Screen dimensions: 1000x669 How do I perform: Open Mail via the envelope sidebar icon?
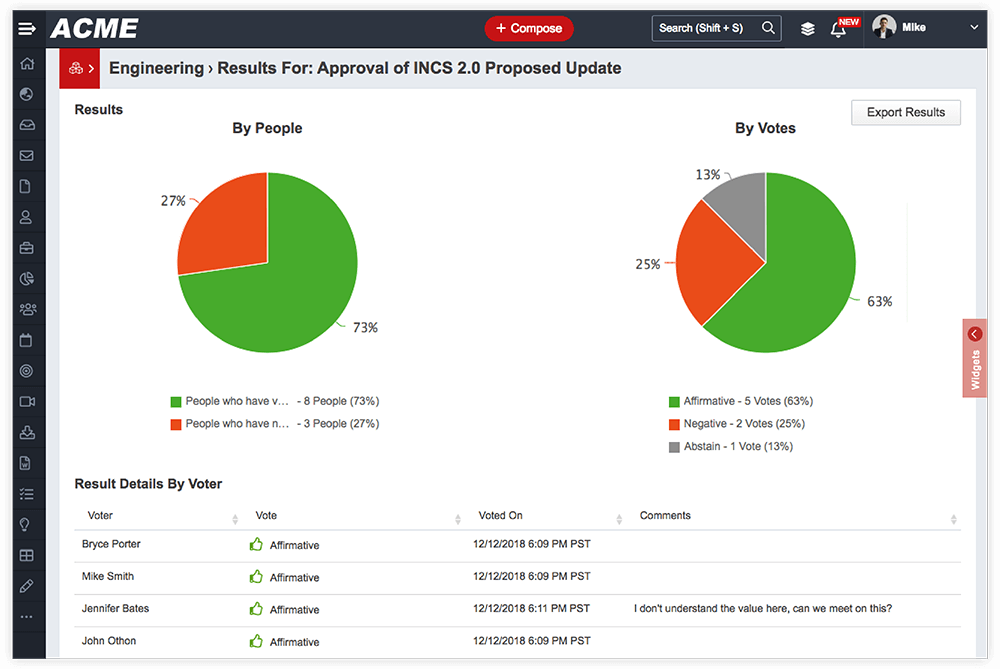27,155
